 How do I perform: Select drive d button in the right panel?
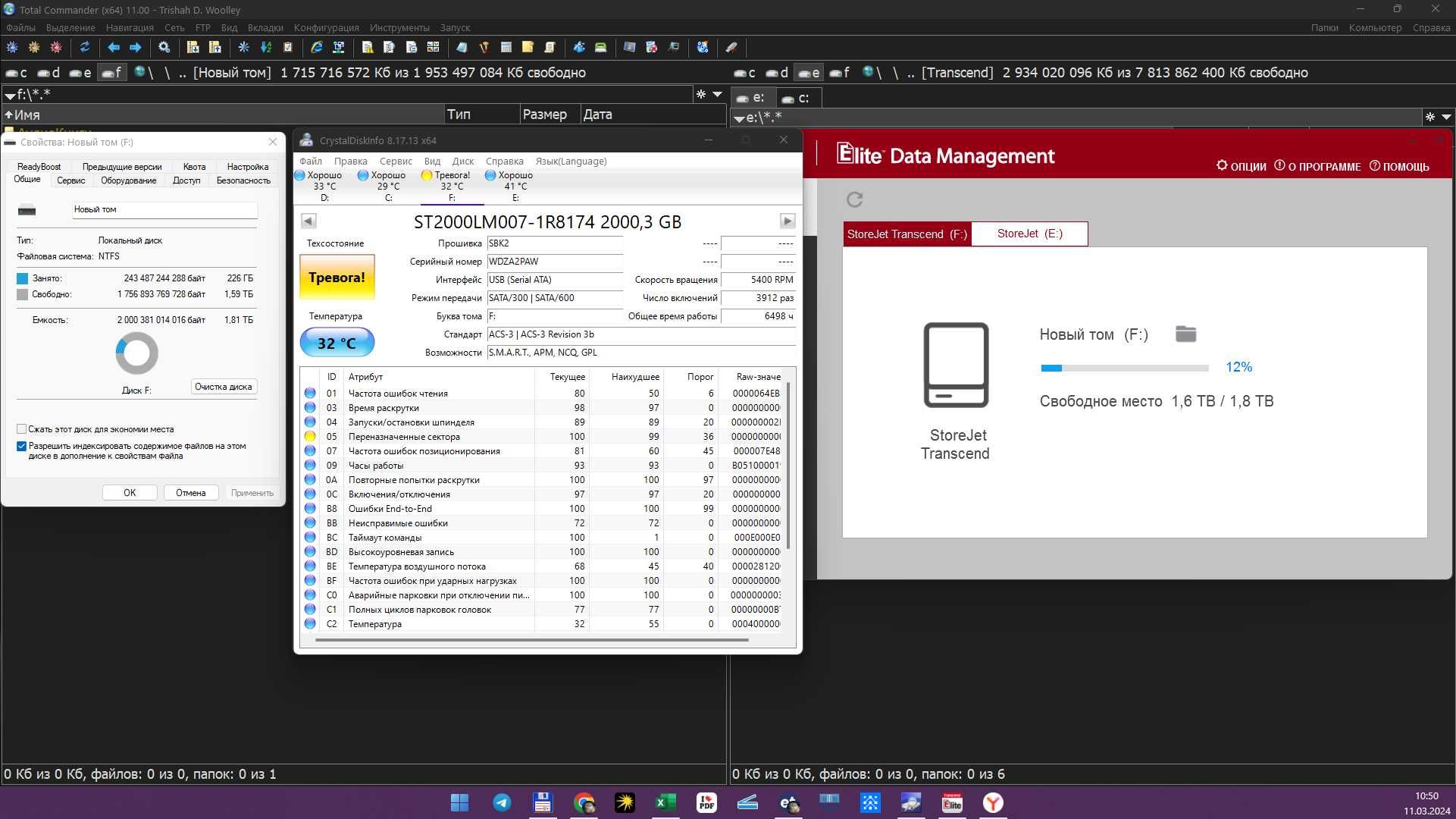pyautogui.click(x=777, y=73)
